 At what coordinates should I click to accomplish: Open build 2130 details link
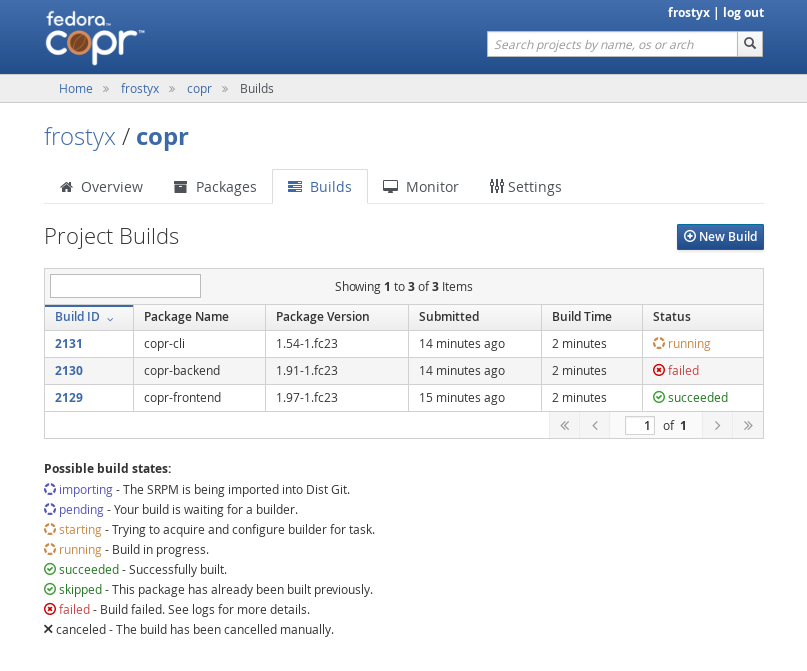pos(68,370)
